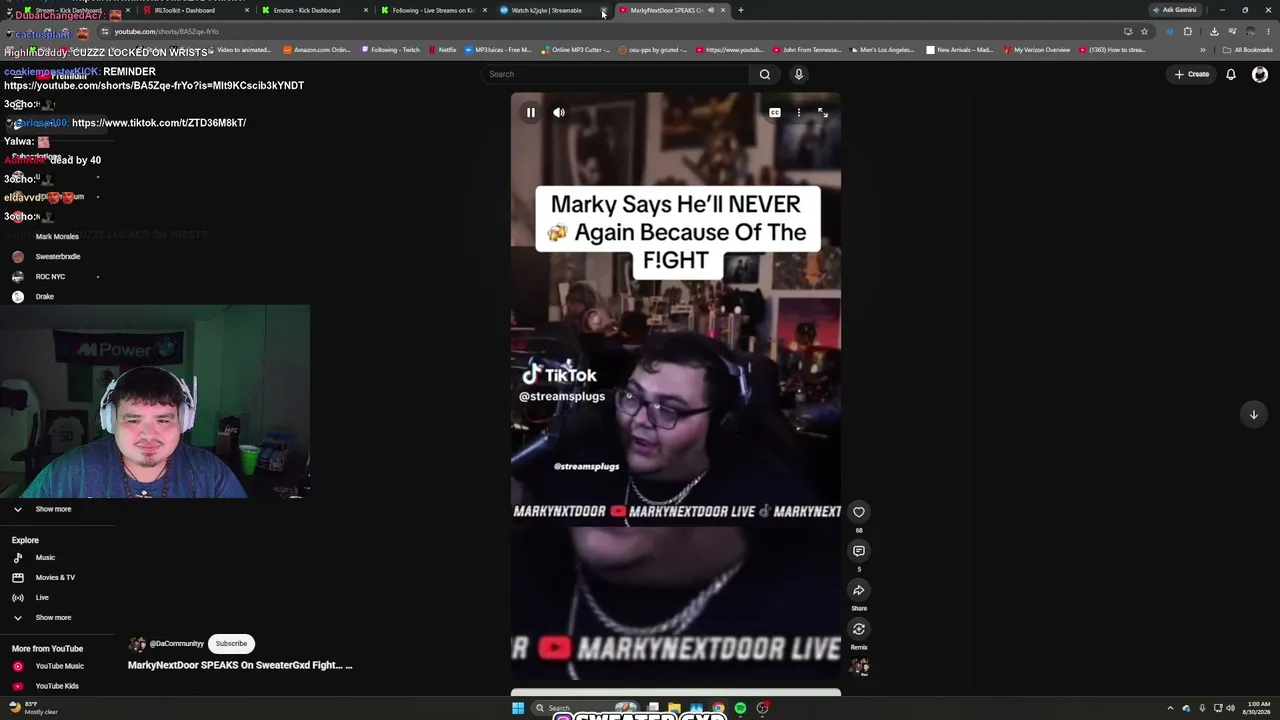
Task: Open File Explorer from the taskbar
Action: (675, 709)
